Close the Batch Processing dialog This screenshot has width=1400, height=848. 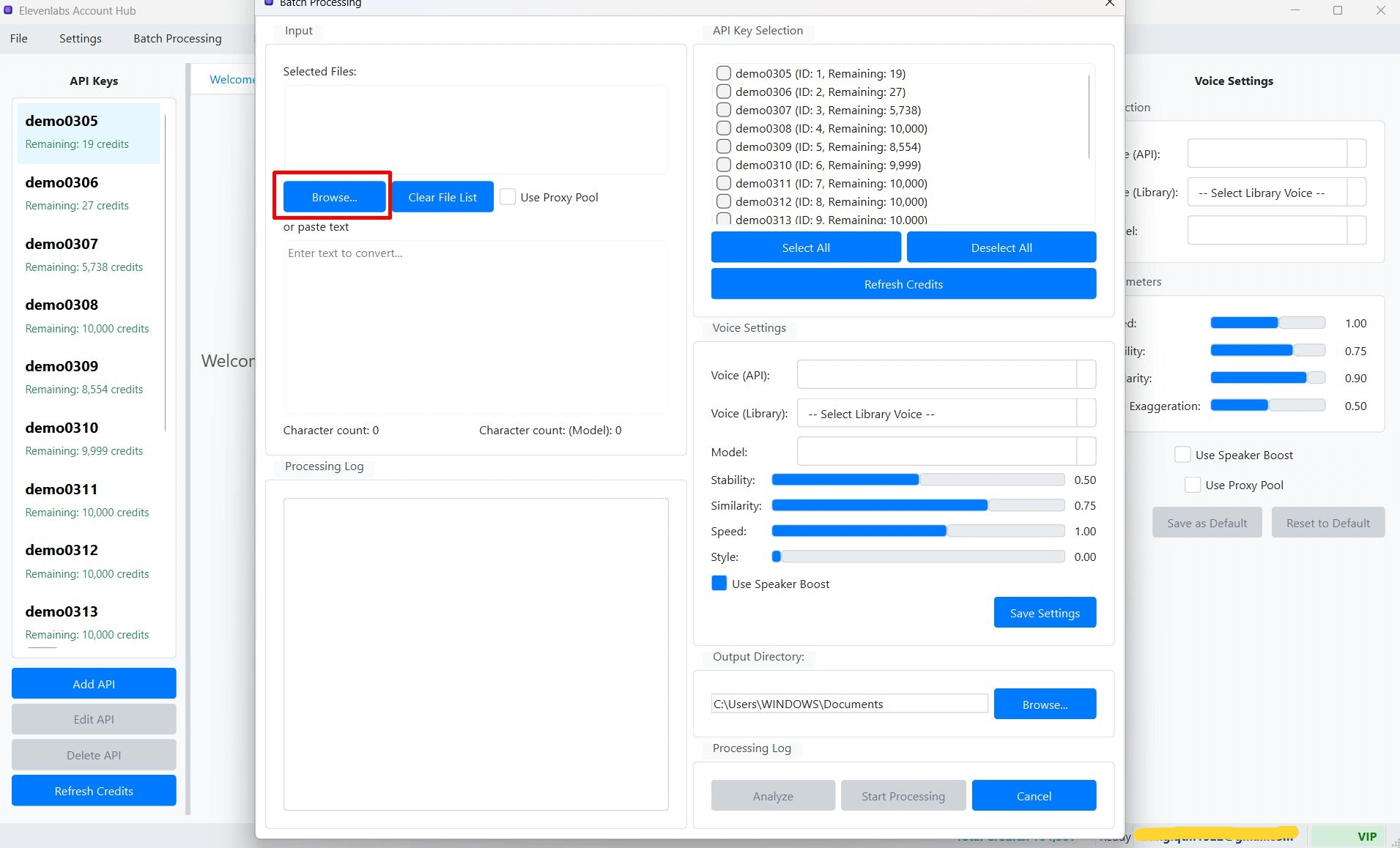(x=1109, y=4)
